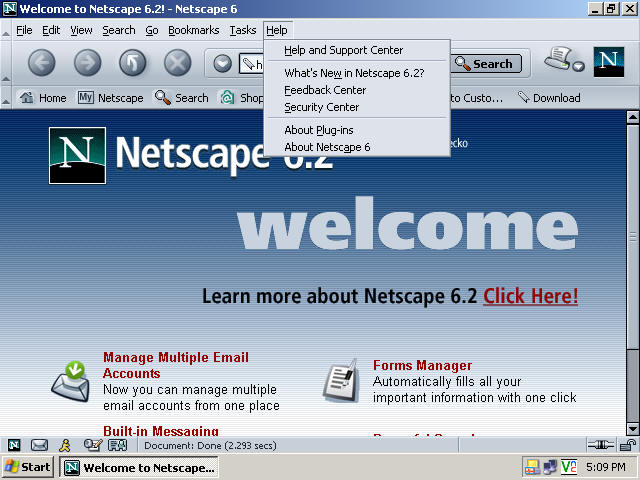Open the Windows Start menu
Screen dimensions: 640x480
coord(27,467)
